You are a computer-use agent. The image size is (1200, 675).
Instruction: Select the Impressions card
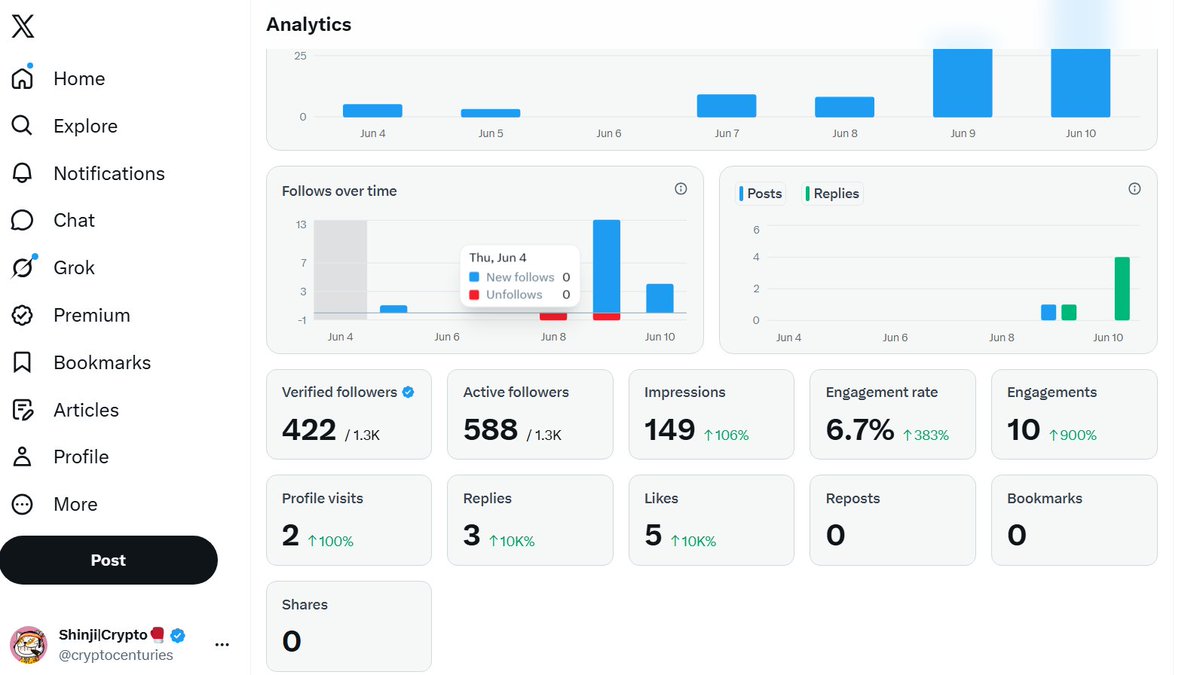(x=711, y=414)
